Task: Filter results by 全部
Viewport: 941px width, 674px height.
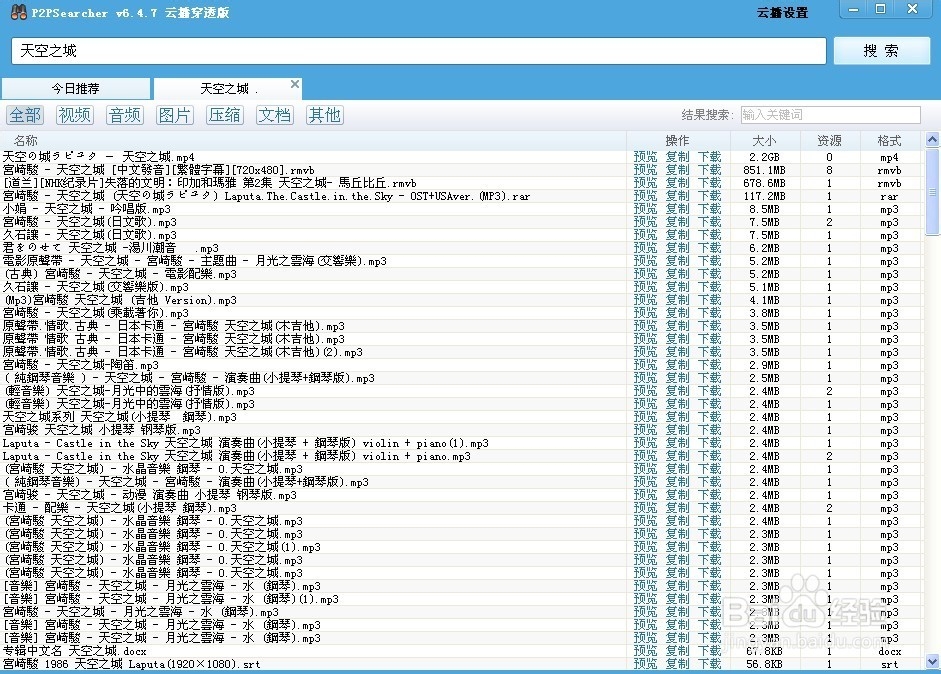Action: coord(25,115)
